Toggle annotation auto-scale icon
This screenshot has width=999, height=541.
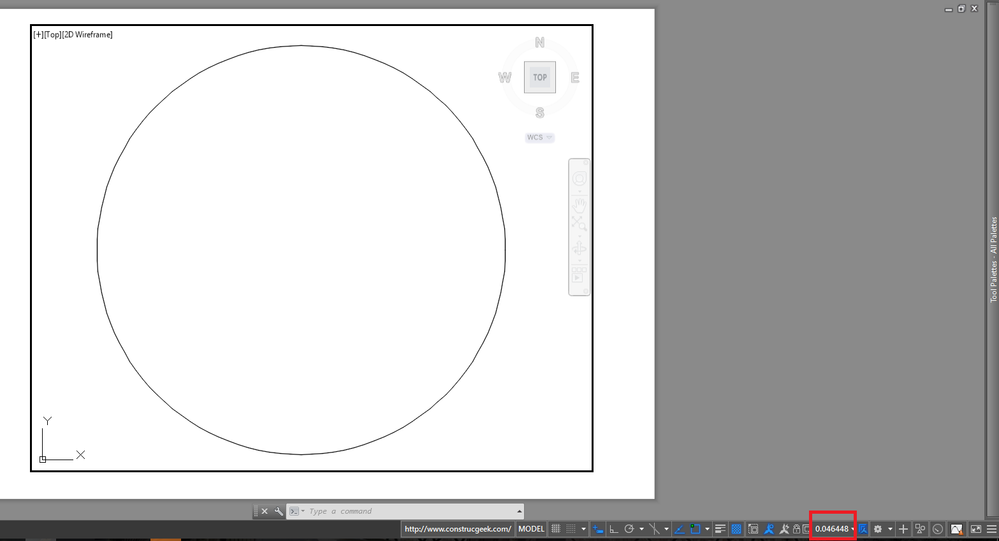784,529
